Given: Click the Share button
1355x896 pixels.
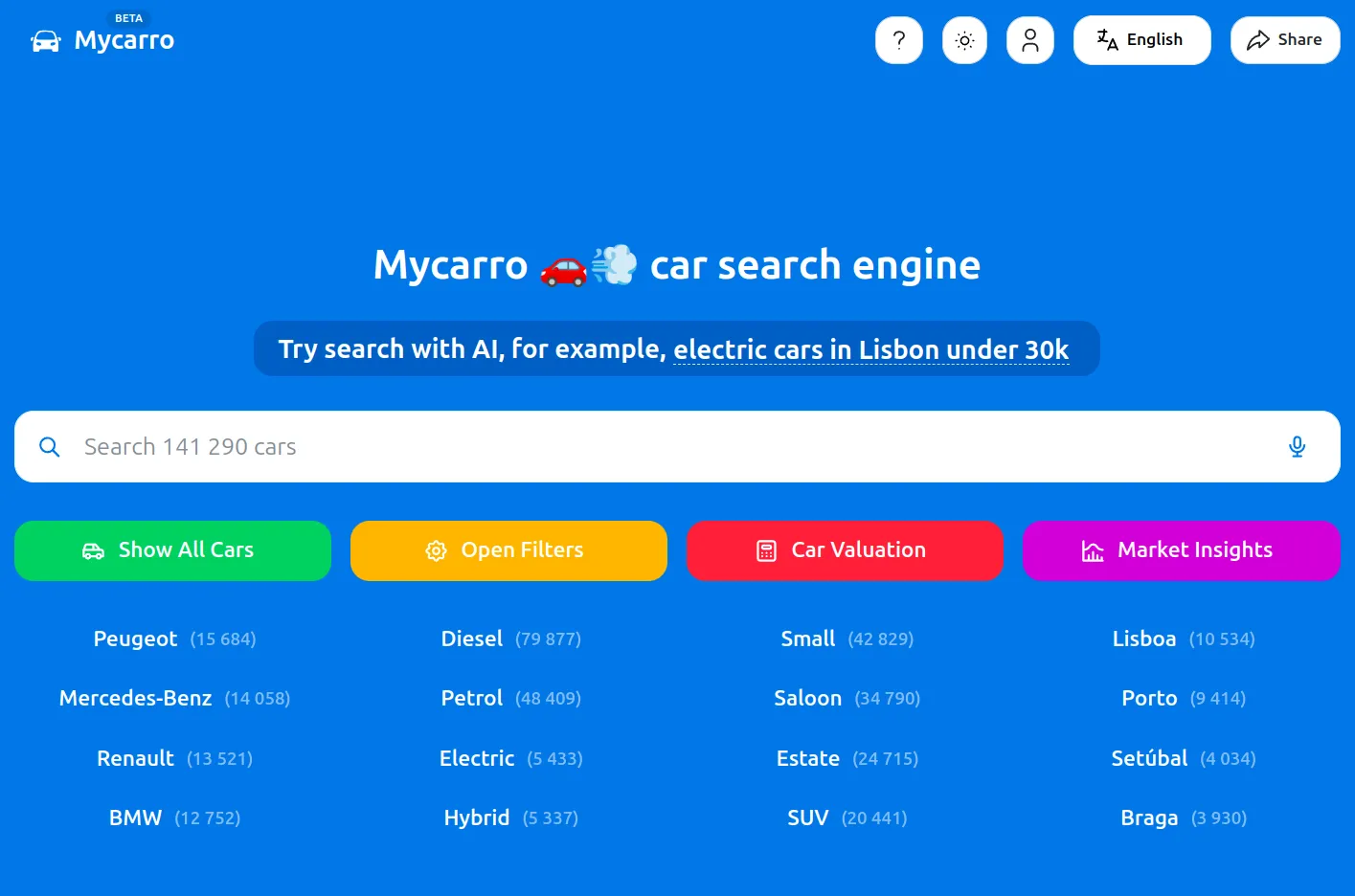Looking at the screenshot, I should pyautogui.click(x=1284, y=40).
